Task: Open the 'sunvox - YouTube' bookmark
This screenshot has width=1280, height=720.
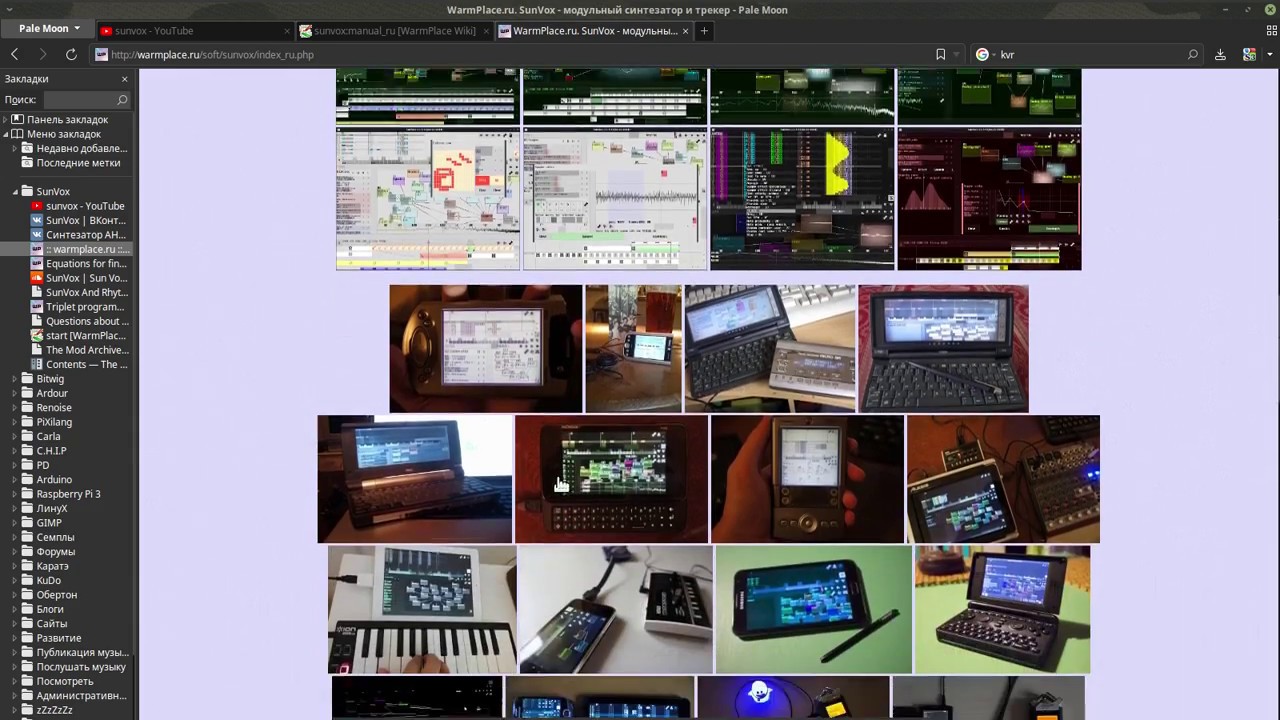Action: coord(78,206)
